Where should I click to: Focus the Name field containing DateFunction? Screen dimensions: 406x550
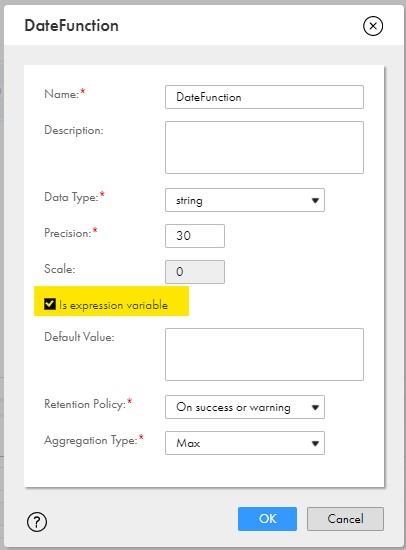click(265, 97)
